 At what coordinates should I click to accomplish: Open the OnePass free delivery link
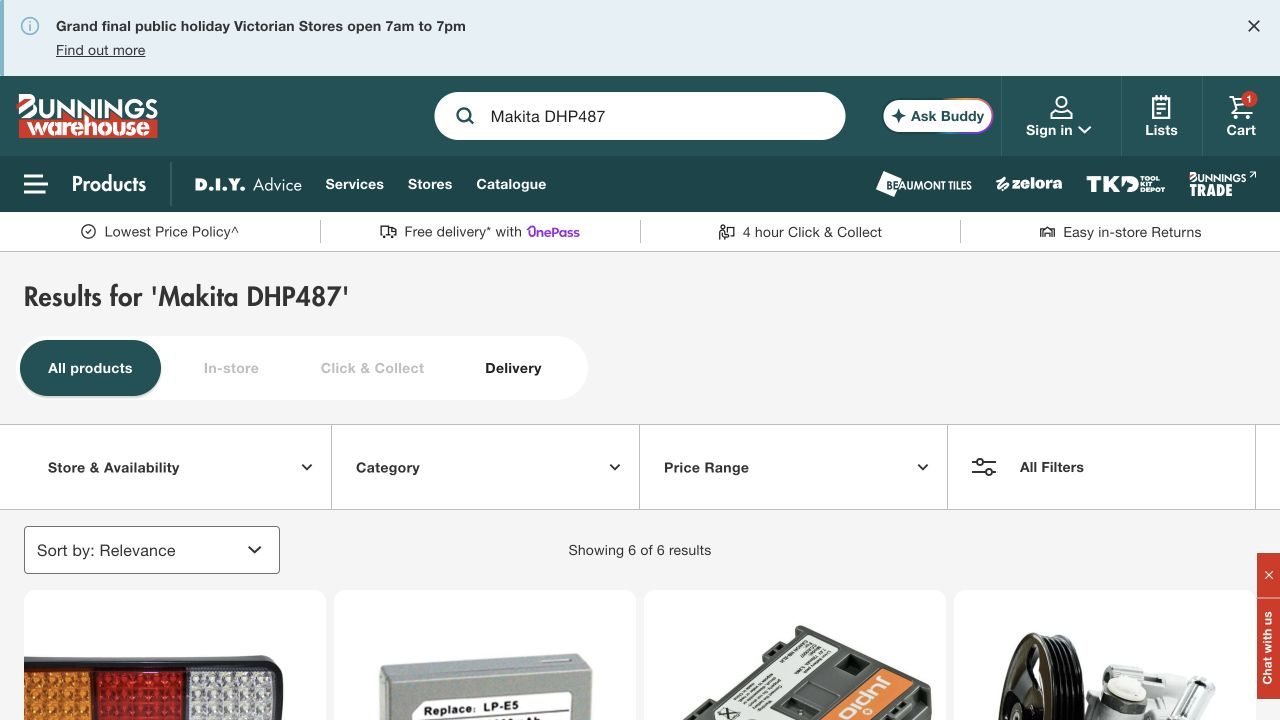[x=553, y=232]
